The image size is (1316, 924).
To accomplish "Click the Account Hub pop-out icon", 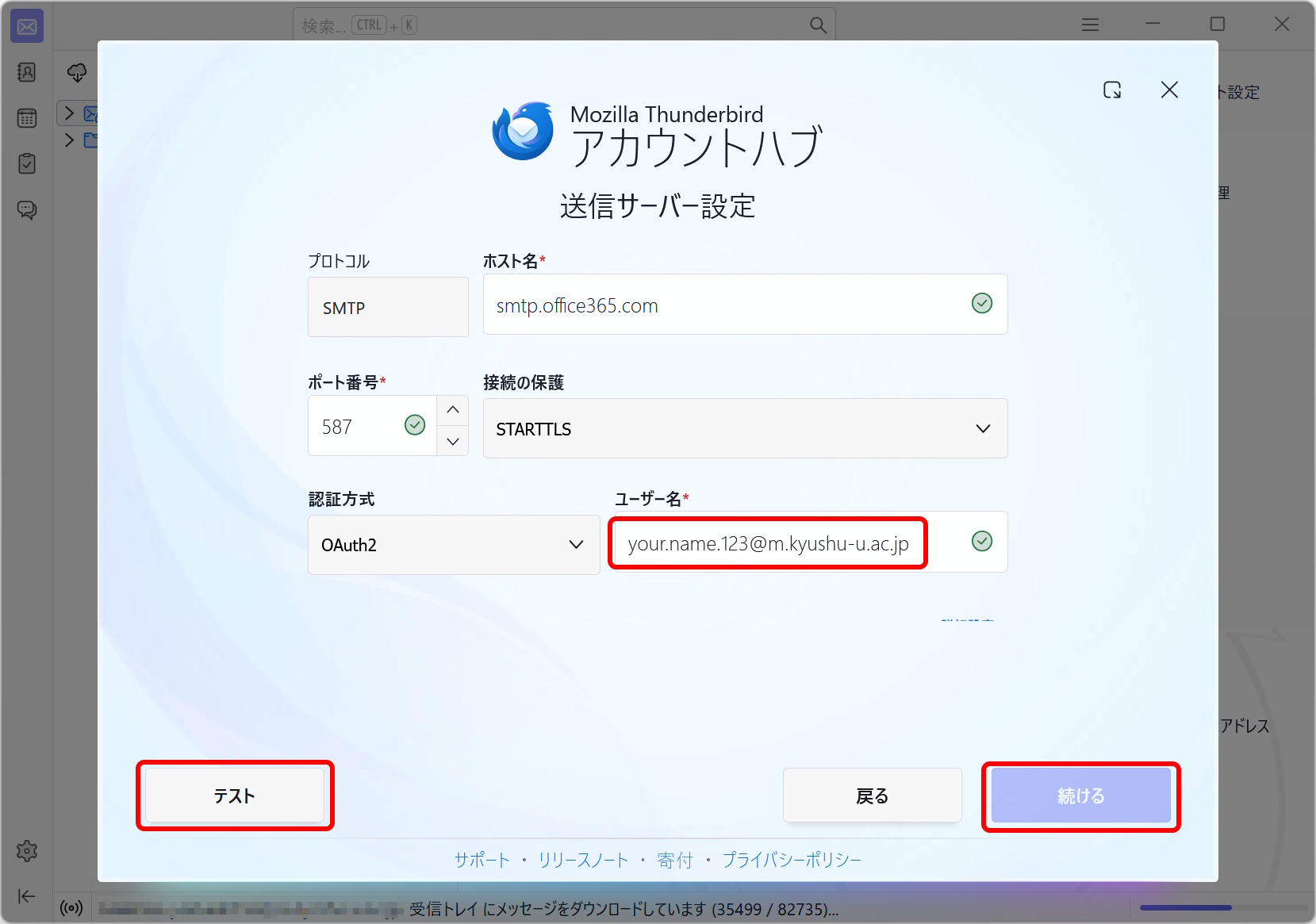I will [1112, 90].
